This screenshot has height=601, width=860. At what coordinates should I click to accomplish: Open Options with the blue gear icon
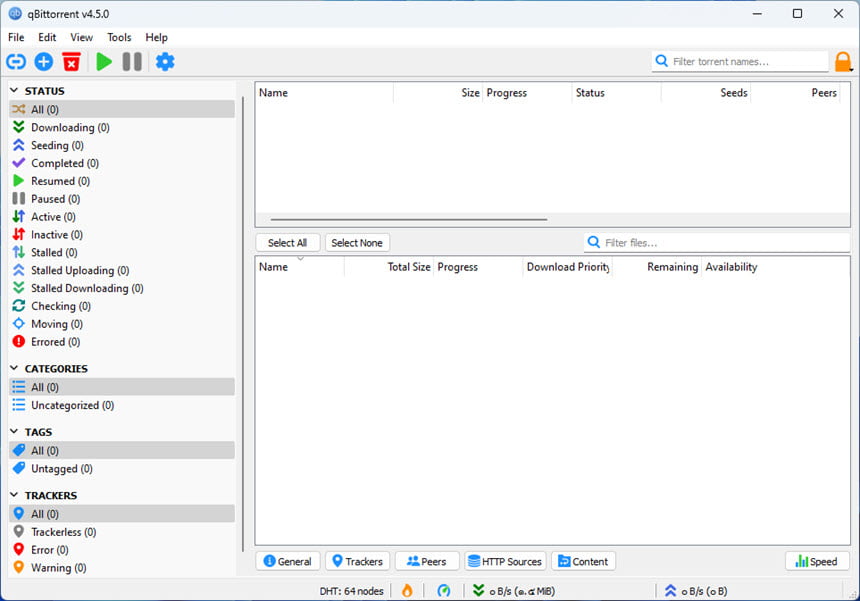click(x=165, y=61)
